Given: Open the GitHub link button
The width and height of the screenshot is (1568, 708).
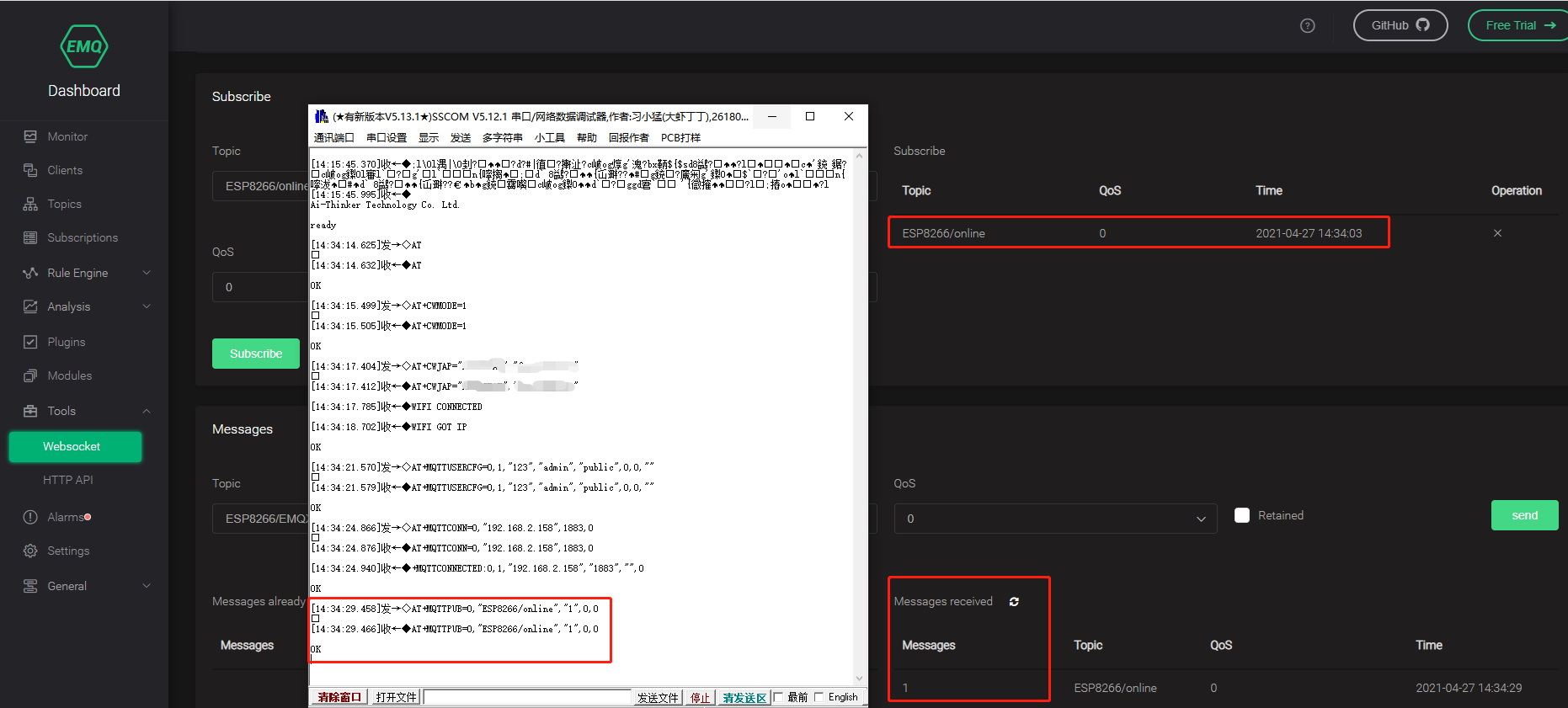Looking at the screenshot, I should tap(1400, 25).
